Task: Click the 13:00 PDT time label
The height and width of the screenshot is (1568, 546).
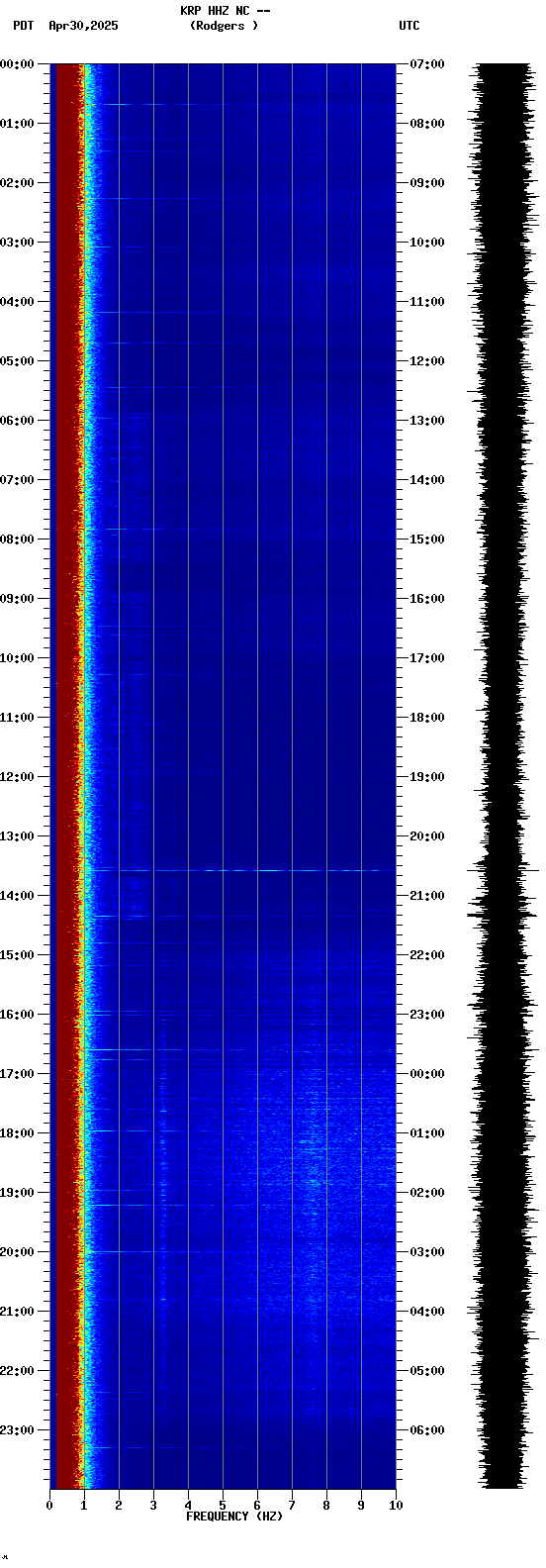Action: tap(18, 836)
